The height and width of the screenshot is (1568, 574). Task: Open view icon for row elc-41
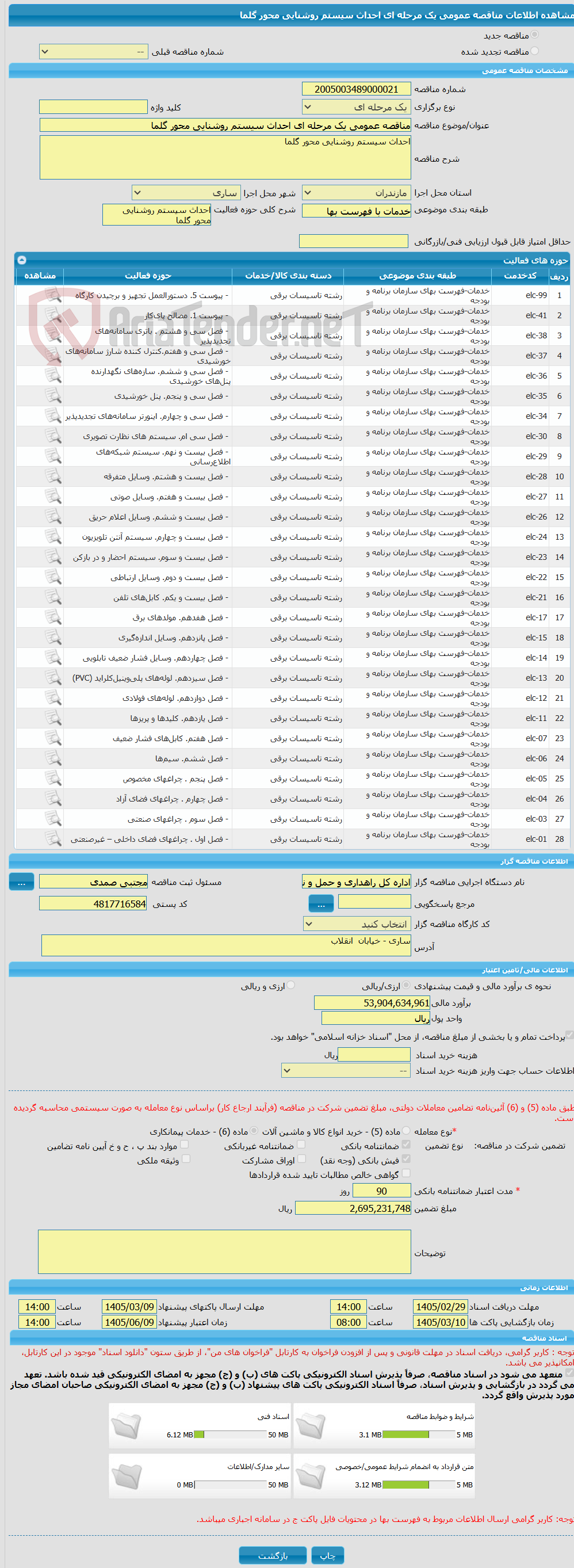[x=53, y=315]
